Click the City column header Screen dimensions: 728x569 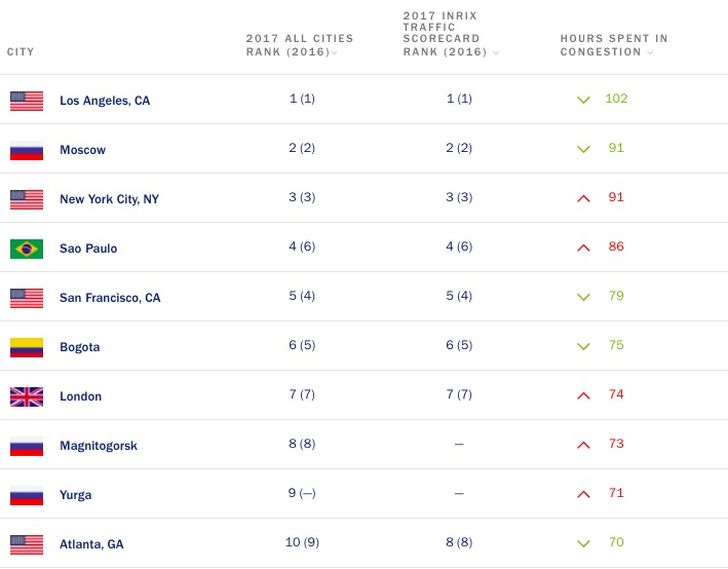[21, 52]
